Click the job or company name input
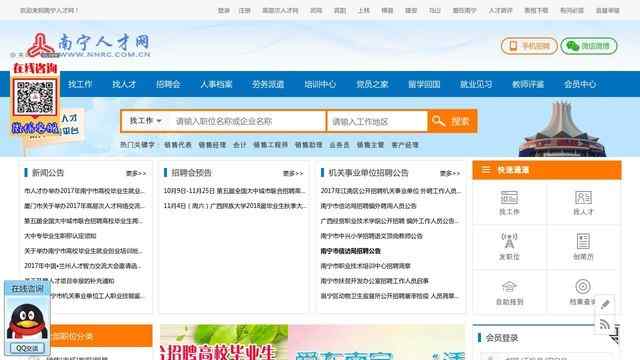The image size is (640, 360). (x=248, y=121)
